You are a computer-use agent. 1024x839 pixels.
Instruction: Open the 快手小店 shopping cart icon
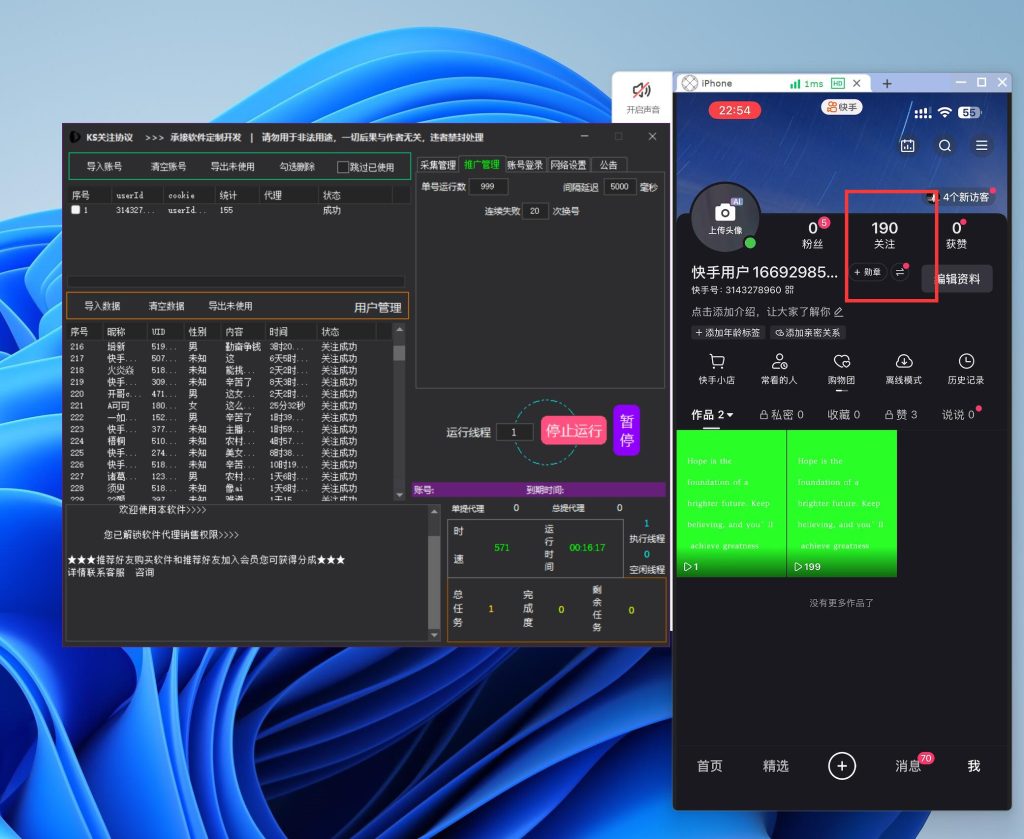pos(717,362)
